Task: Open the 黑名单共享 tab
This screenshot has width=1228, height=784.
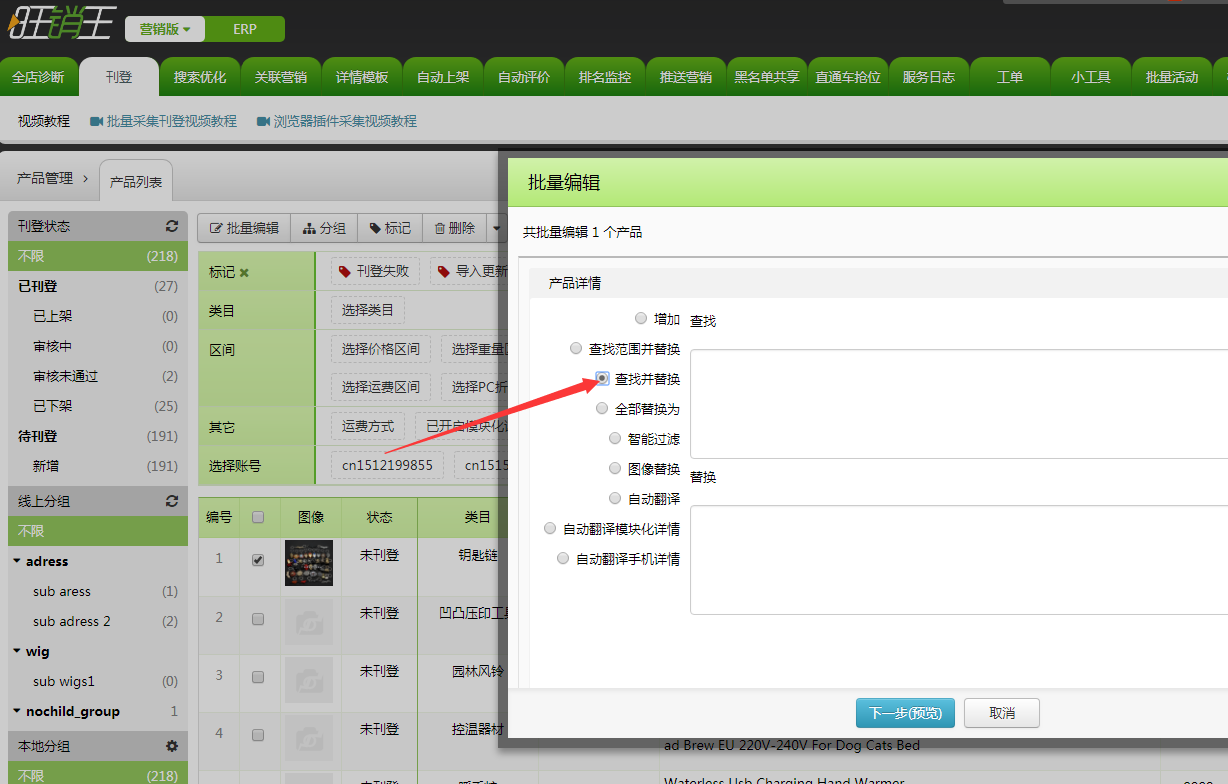Action: pyautogui.click(x=767, y=77)
